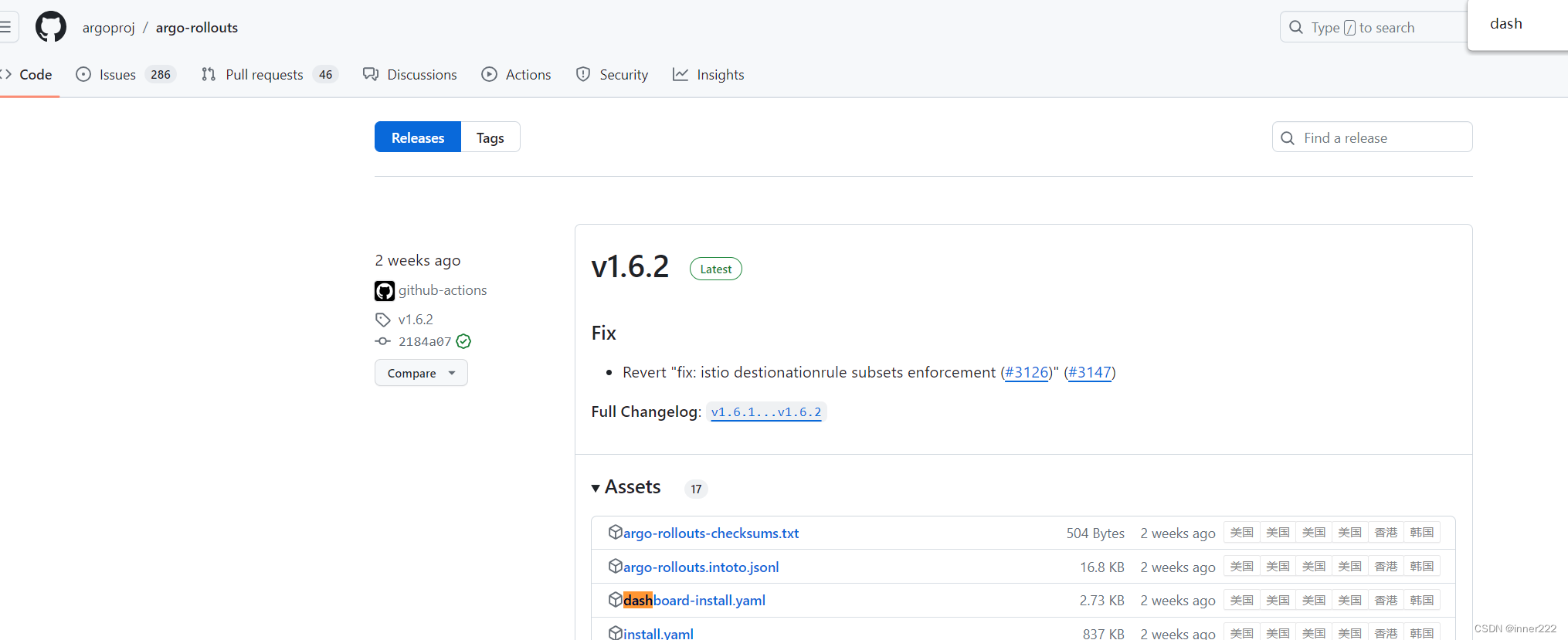Switch to the Tags tab

click(x=490, y=137)
